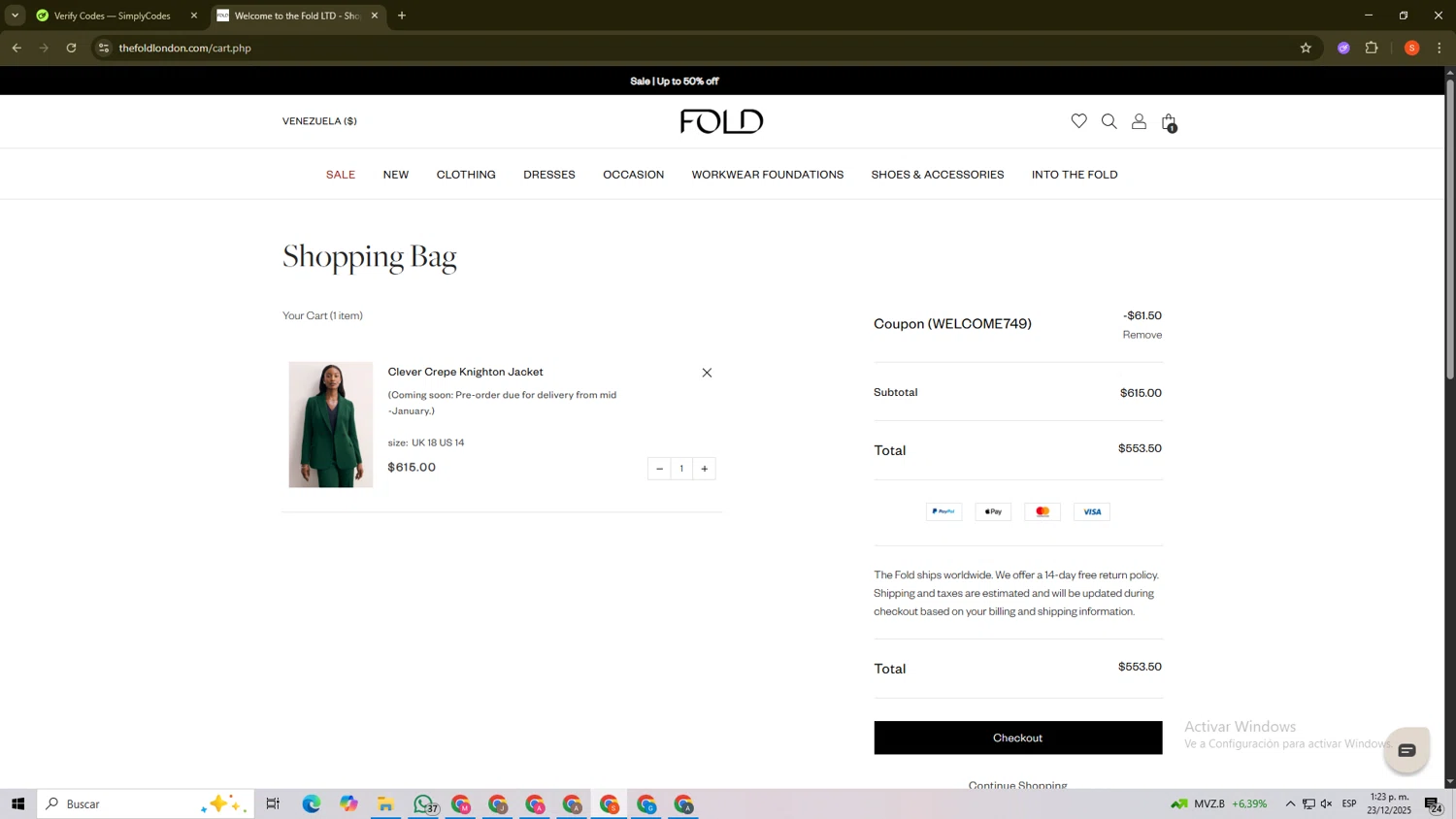Open the OCCASION menu
Image resolution: width=1456 pixels, height=819 pixels.
[633, 175]
